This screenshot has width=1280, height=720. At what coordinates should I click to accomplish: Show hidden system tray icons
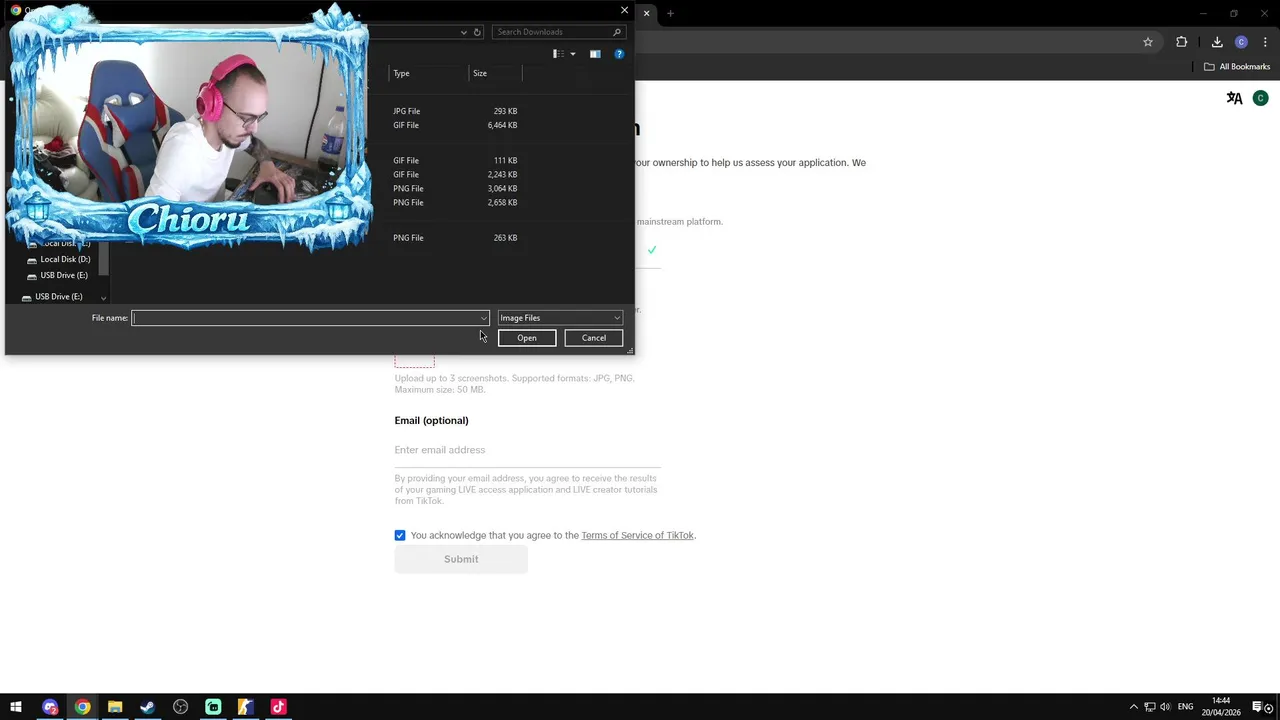pyautogui.click(x=1133, y=707)
